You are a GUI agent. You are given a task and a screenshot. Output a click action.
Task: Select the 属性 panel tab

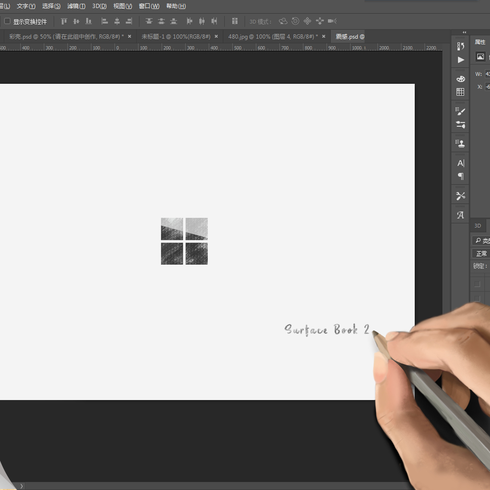[x=480, y=42]
